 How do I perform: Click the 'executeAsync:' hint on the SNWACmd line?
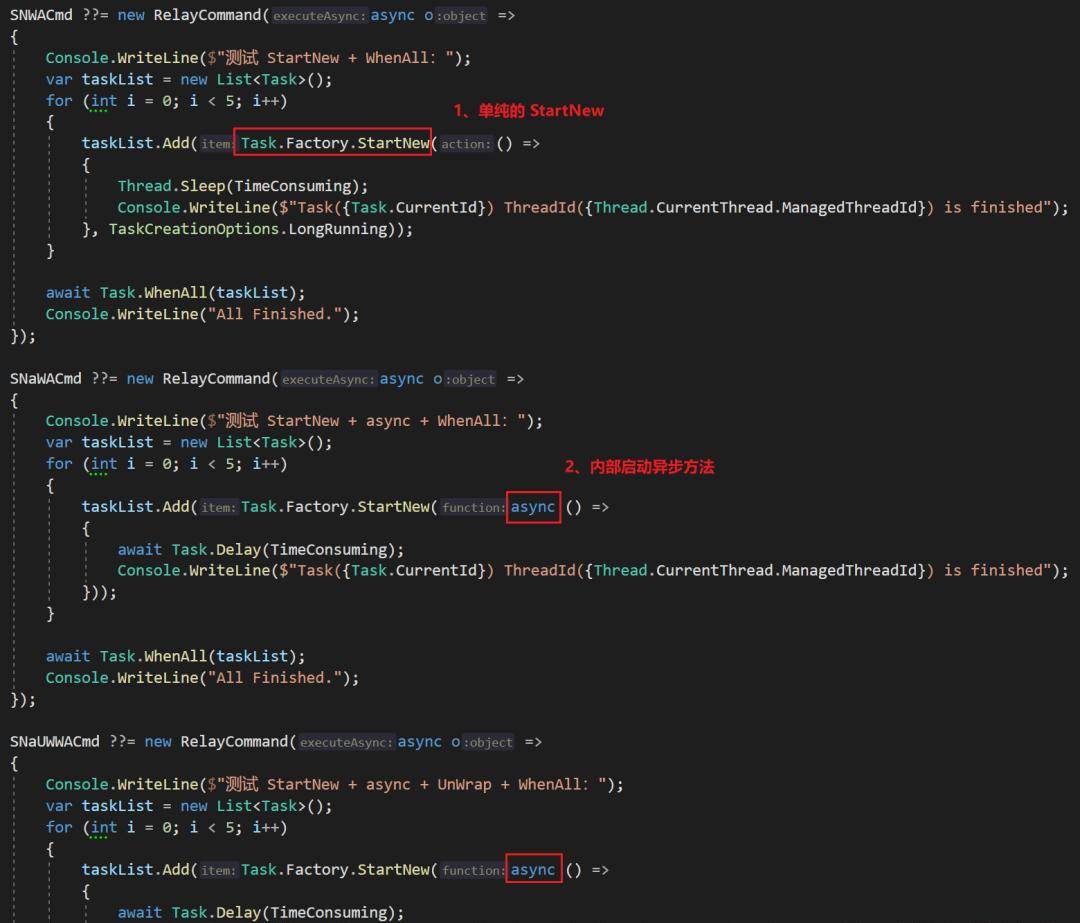pos(319,16)
